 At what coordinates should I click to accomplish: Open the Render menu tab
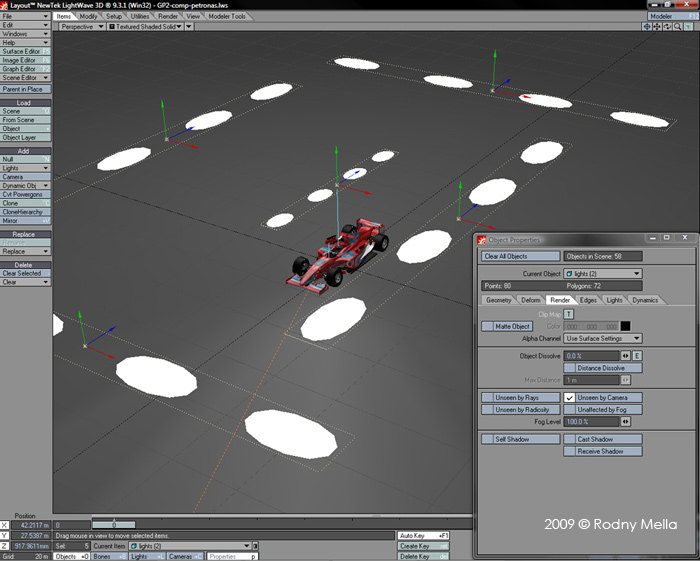click(168, 17)
